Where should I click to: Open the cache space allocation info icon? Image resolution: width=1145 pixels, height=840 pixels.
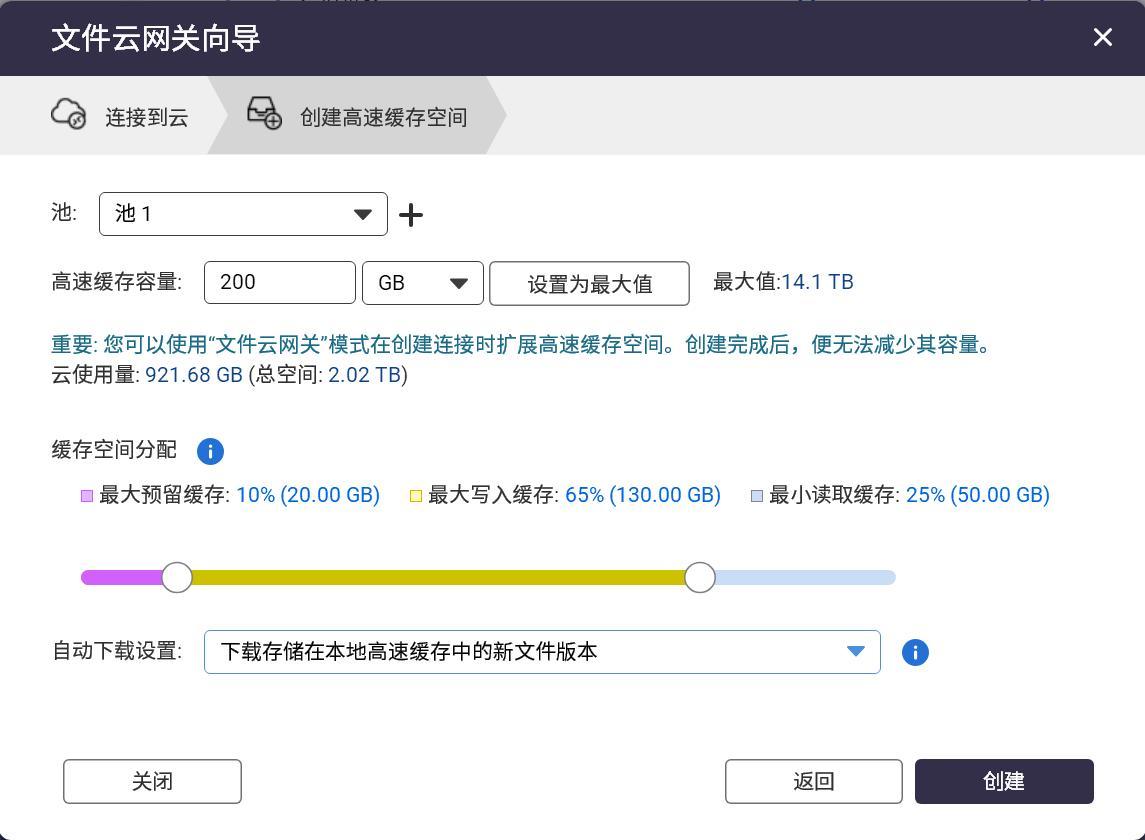click(210, 451)
